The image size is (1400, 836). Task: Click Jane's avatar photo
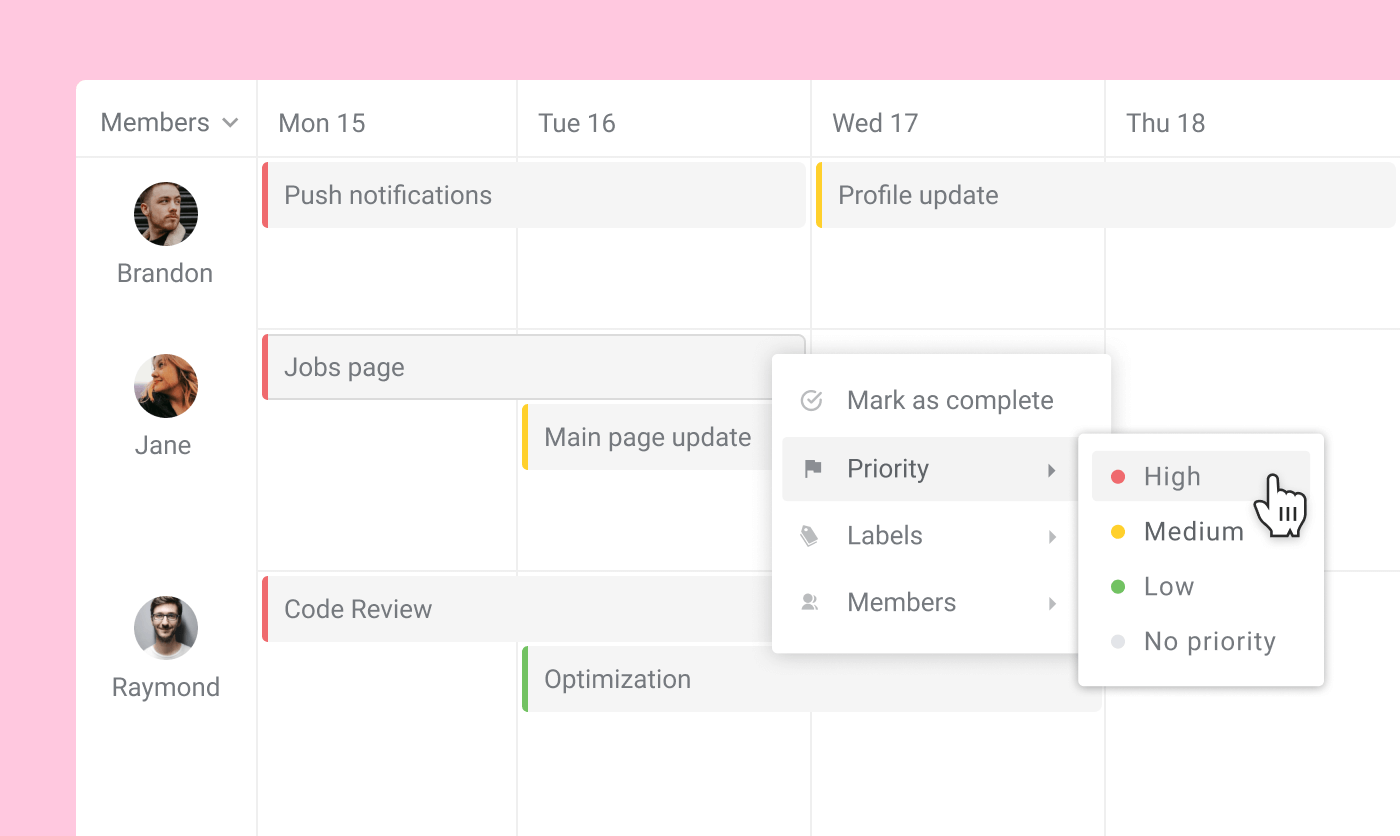coord(165,386)
